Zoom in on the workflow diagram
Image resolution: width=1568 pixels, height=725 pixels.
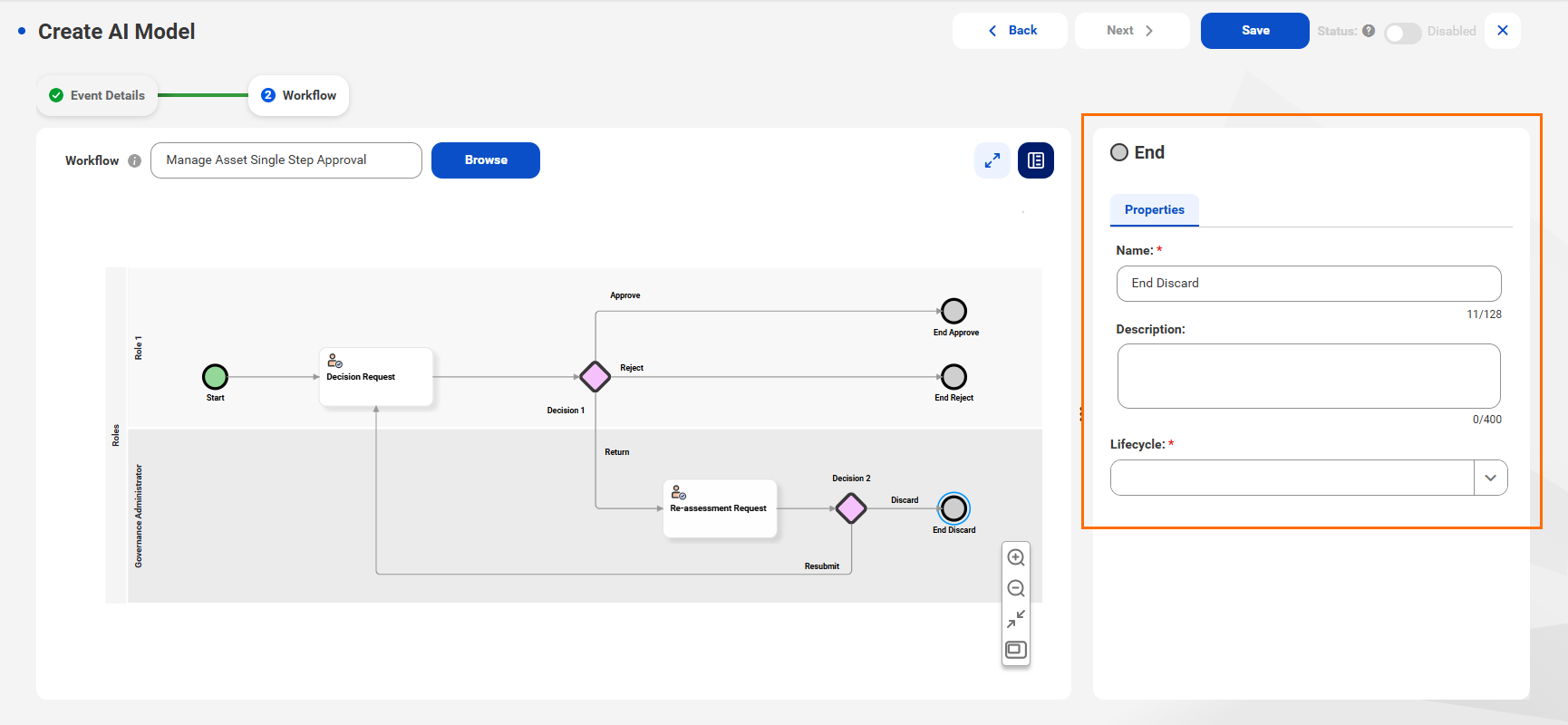[x=1016, y=557]
